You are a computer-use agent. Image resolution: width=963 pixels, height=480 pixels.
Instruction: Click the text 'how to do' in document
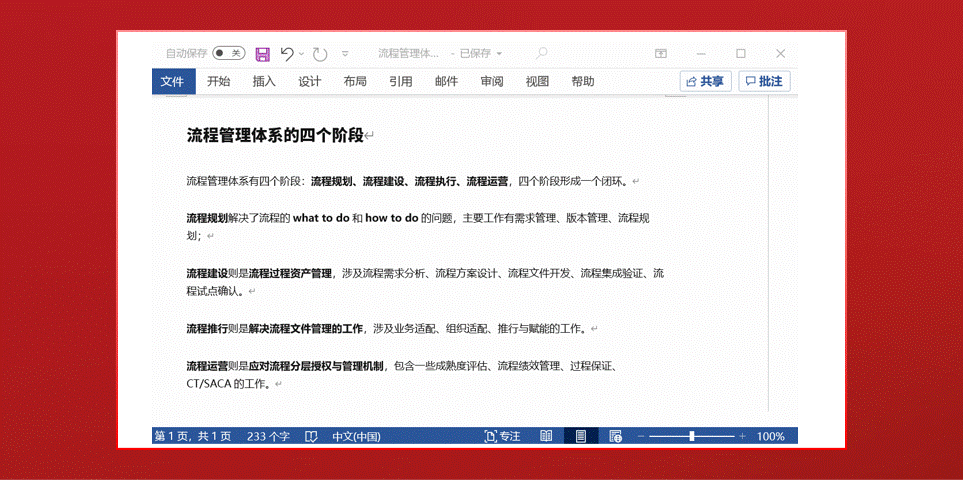pyautogui.click(x=392, y=218)
